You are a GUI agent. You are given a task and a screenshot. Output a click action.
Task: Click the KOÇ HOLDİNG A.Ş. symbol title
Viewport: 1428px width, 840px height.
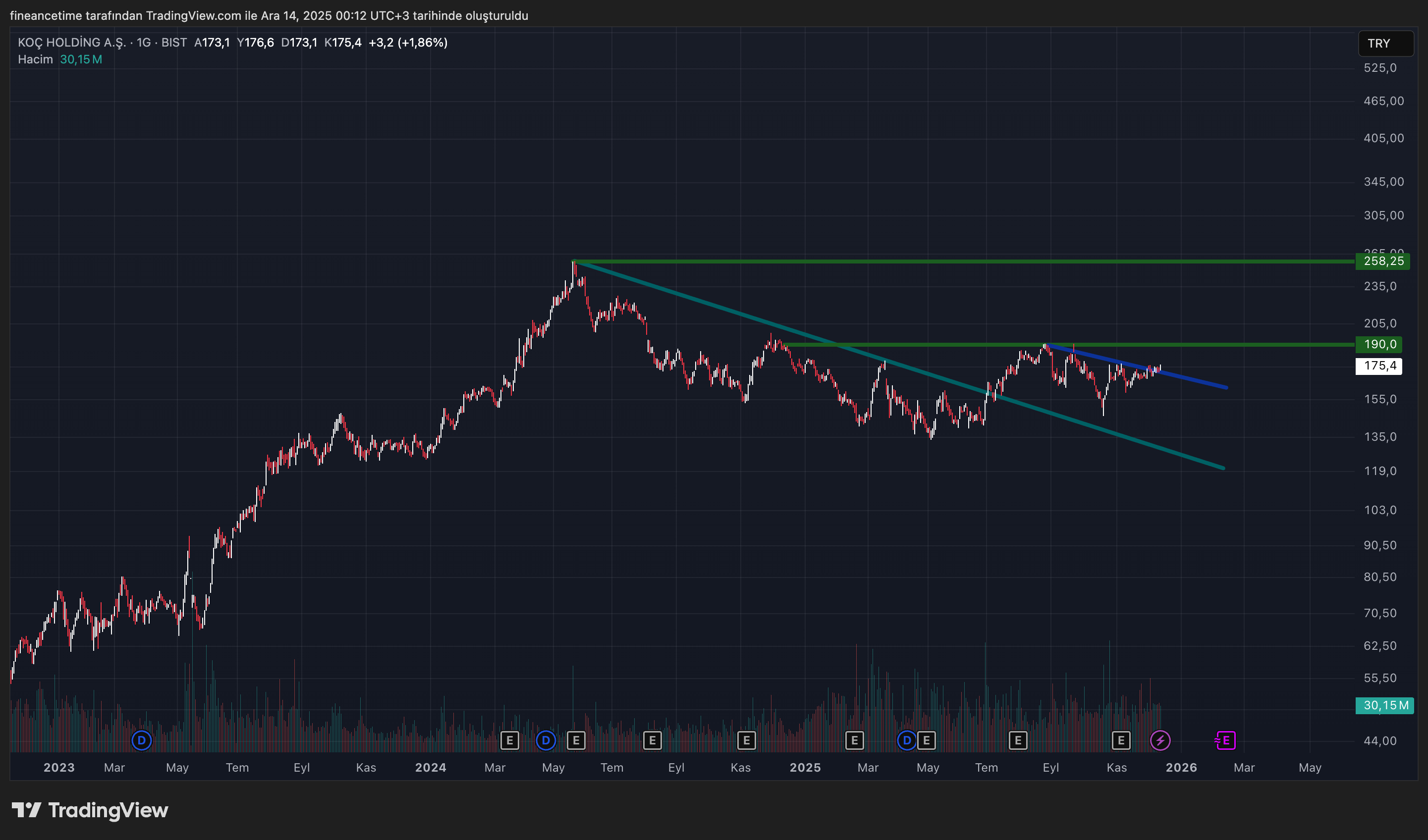point(71,43)
